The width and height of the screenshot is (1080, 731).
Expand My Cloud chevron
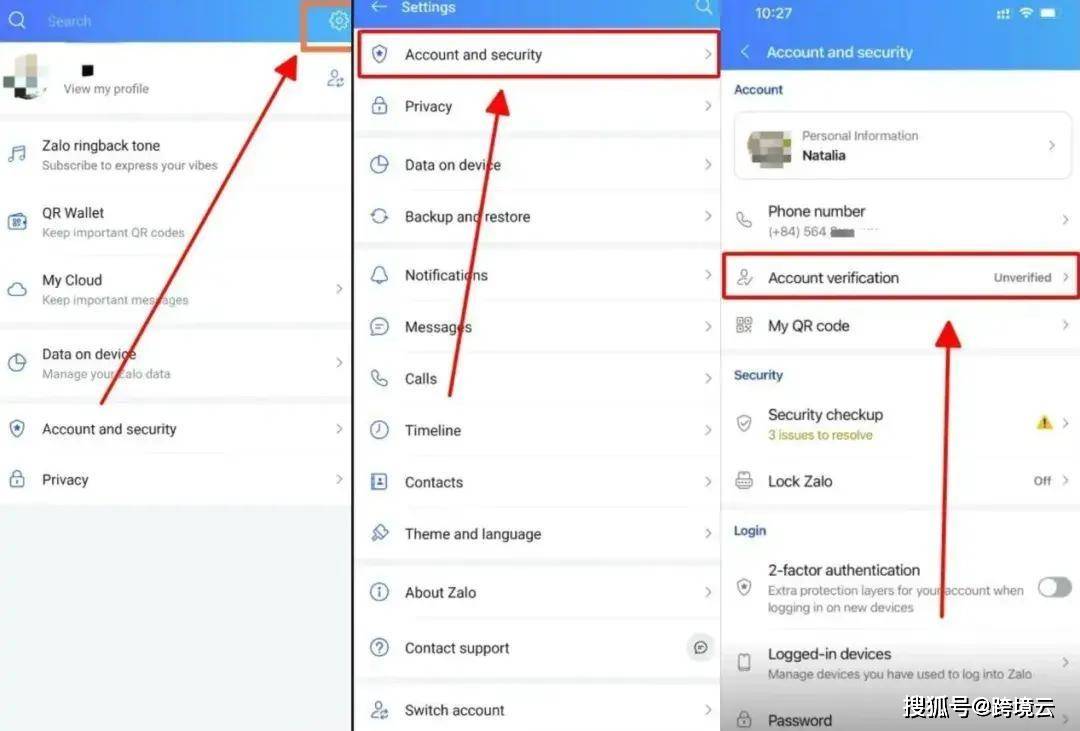point(339,289)
